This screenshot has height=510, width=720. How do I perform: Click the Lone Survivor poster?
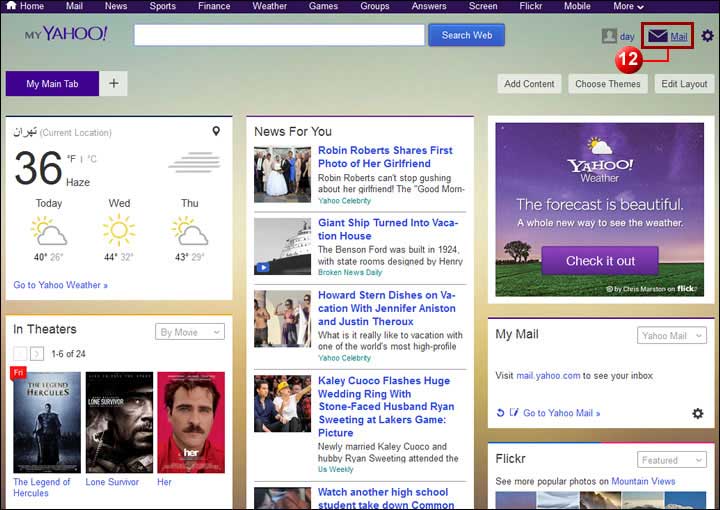tap(119, 422)
